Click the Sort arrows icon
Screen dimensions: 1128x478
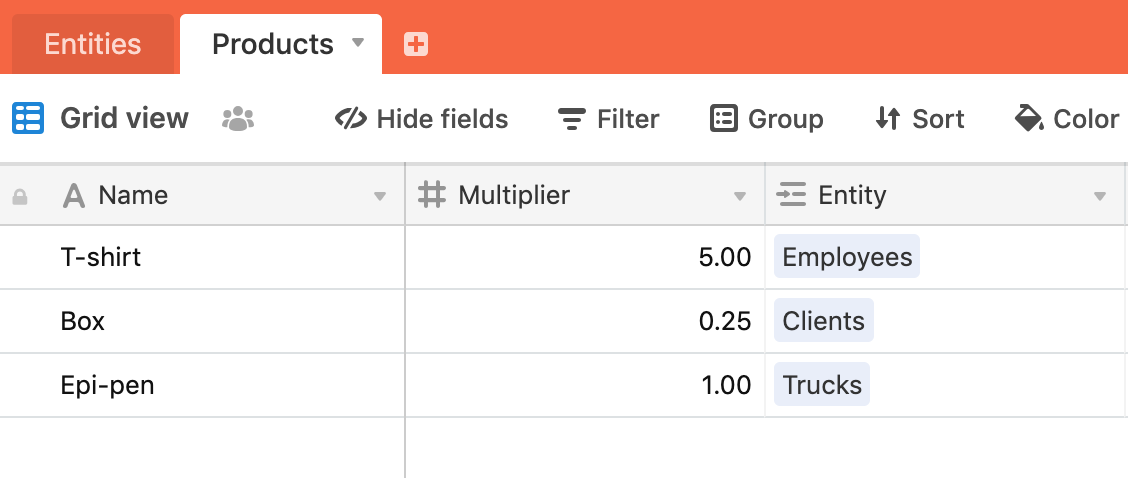tap(888, 118)
